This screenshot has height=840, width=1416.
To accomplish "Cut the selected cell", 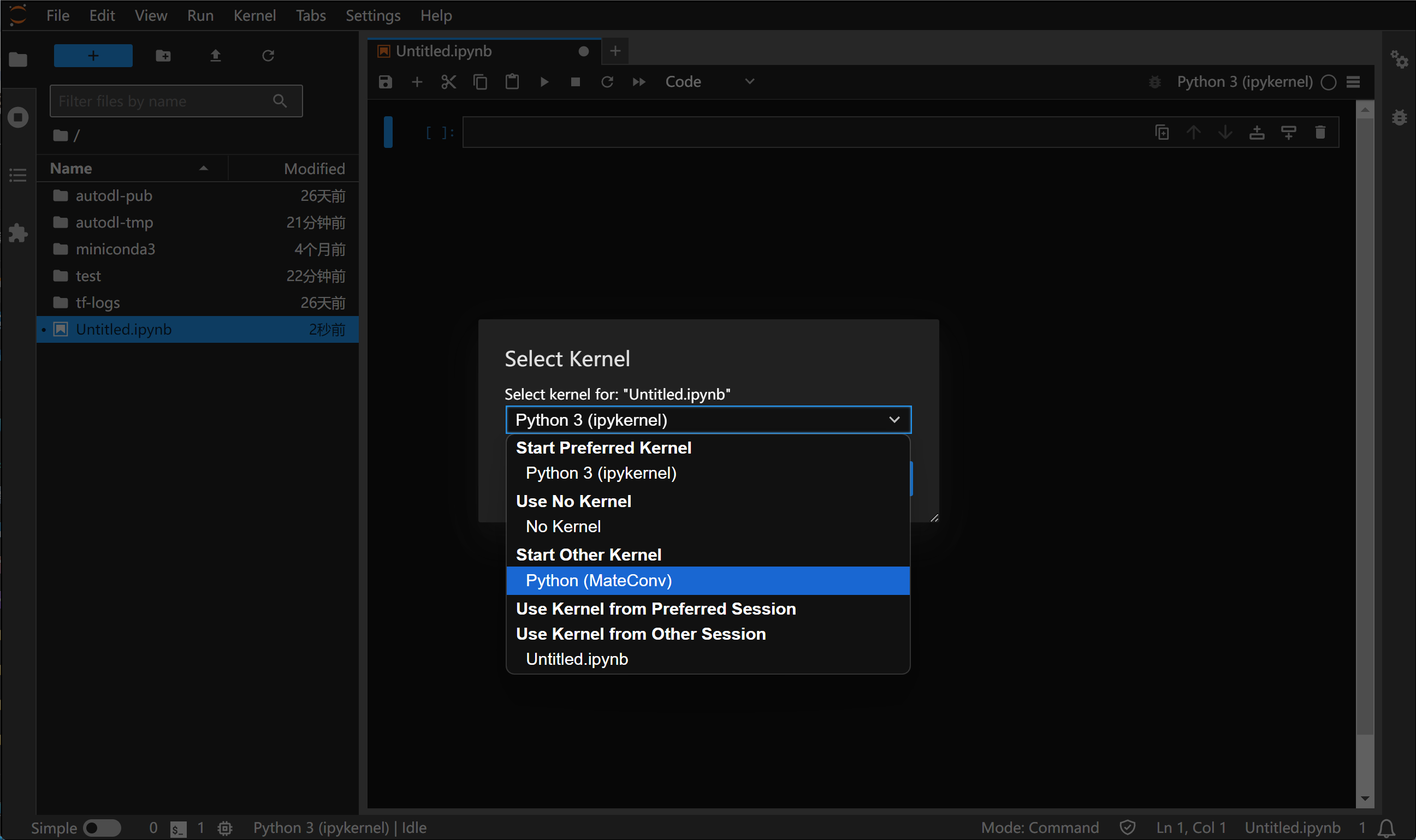I will point(448,81).
